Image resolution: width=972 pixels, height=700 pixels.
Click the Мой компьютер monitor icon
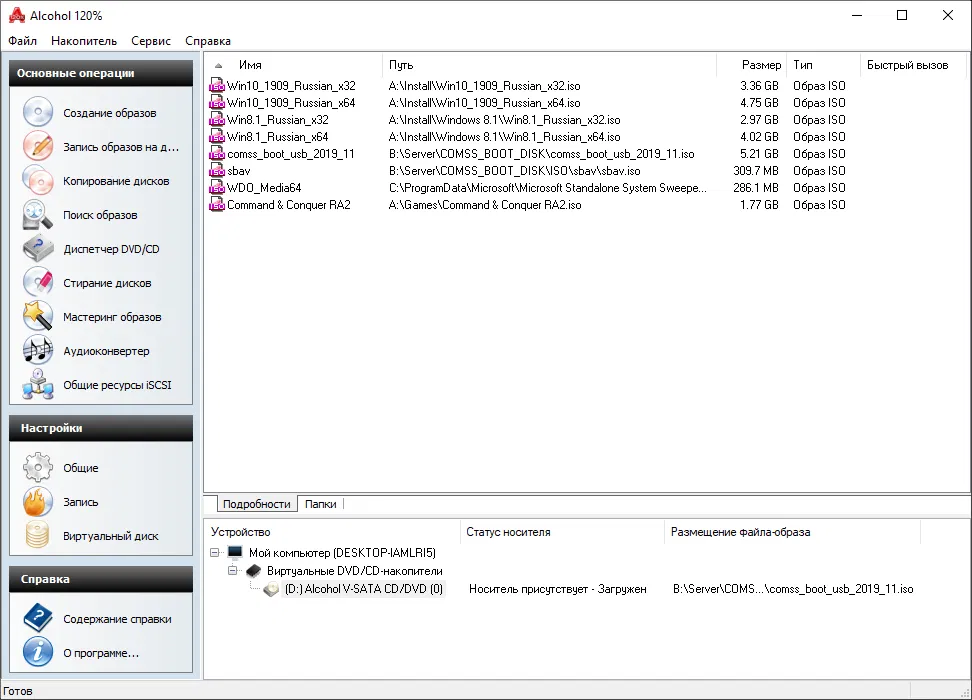click(x=235, y=552)
